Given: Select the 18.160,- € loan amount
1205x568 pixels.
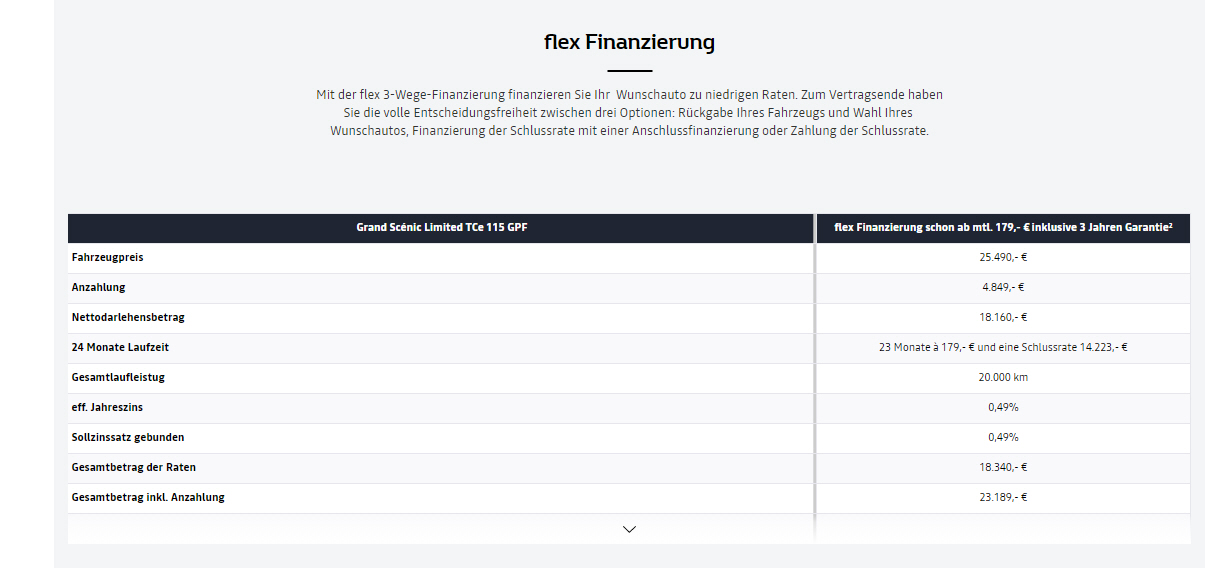Looking at the screenshot, I should pyautogui.click(x=1003, y=317).
